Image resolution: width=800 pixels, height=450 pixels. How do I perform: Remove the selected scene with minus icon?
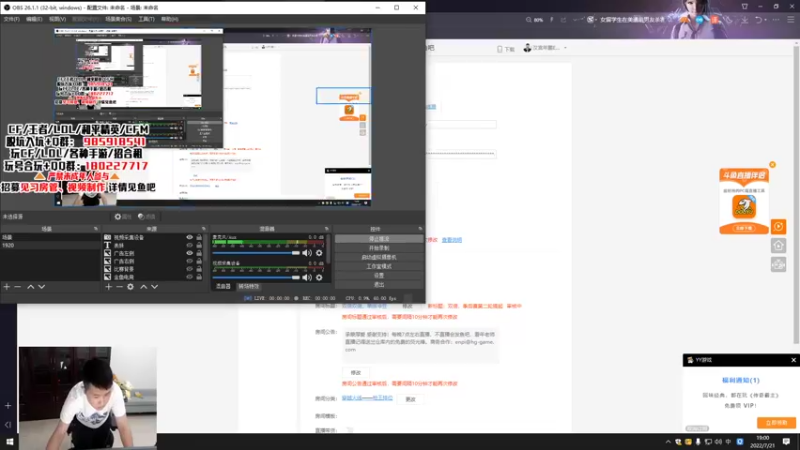[x=18, y=287]
